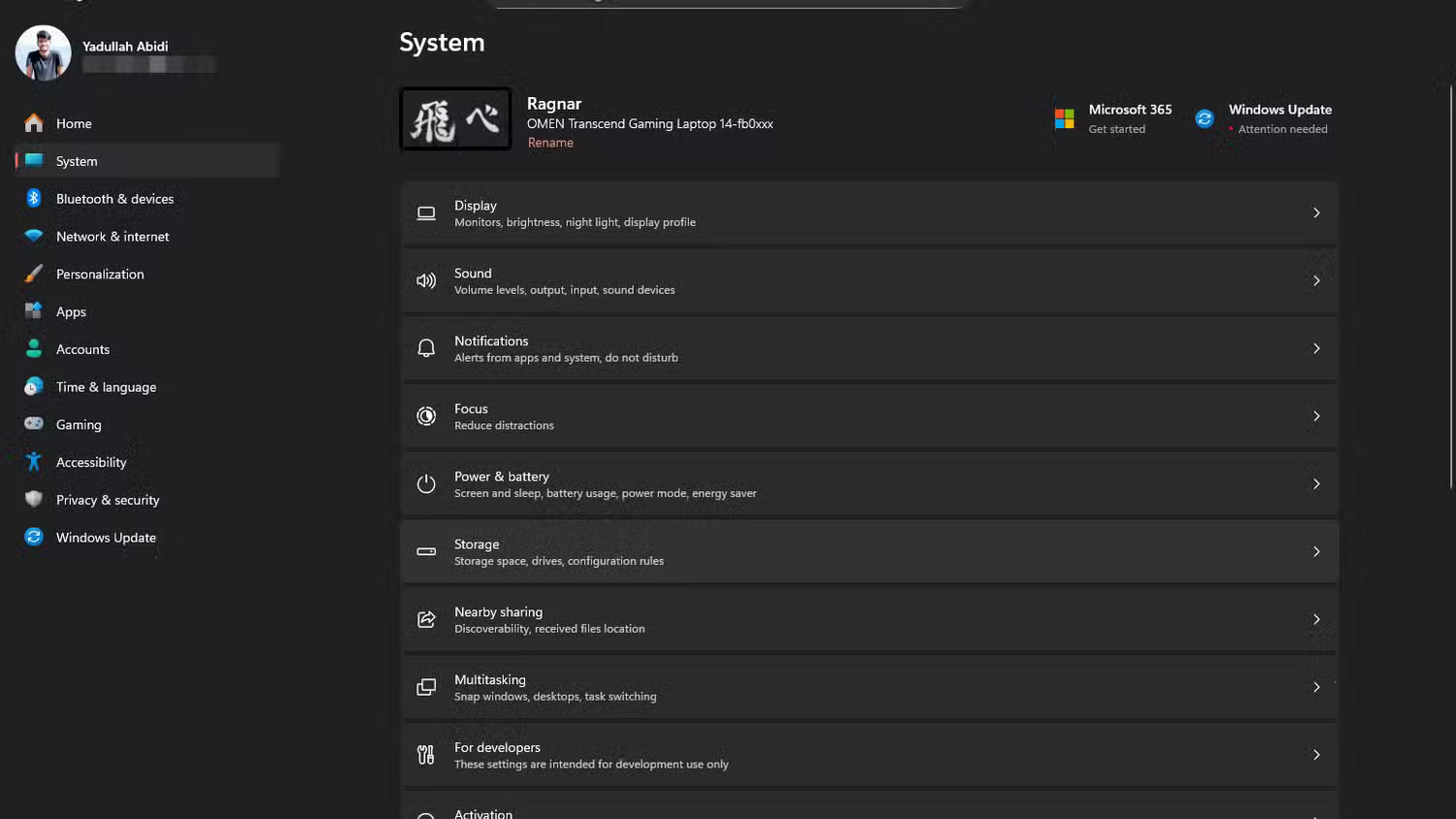Screen dimensions: 1456x819
Task: Click the Rename link under Ragnar
Action: click(550, 143)
